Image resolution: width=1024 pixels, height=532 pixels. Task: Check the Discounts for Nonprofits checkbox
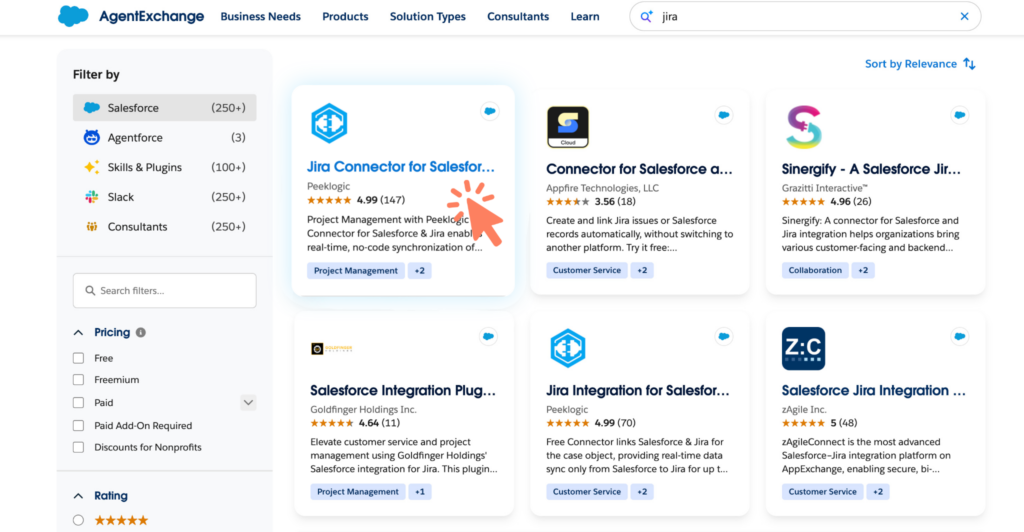[x=78, y=447]
